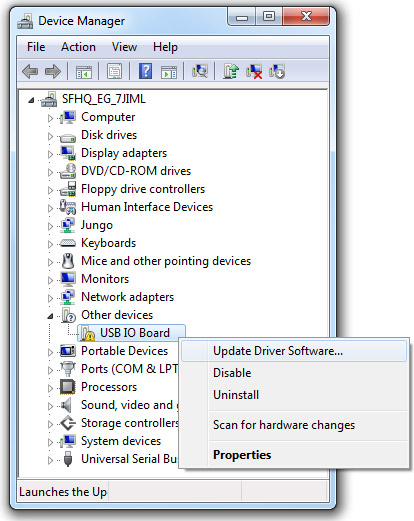Close the Device Manager window

coord(306,16)
